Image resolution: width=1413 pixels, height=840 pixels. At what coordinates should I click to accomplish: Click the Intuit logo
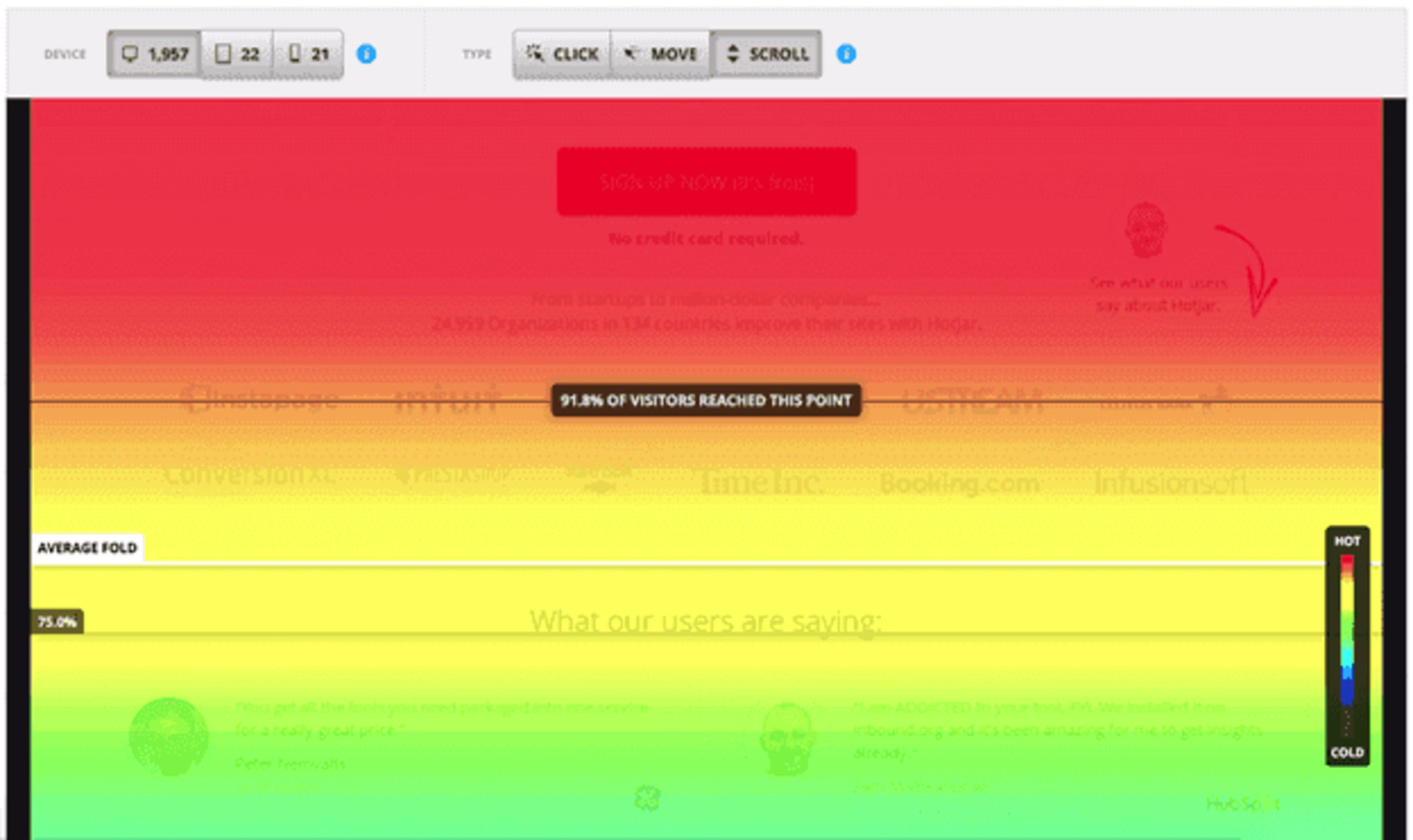(x=447, y=399)
